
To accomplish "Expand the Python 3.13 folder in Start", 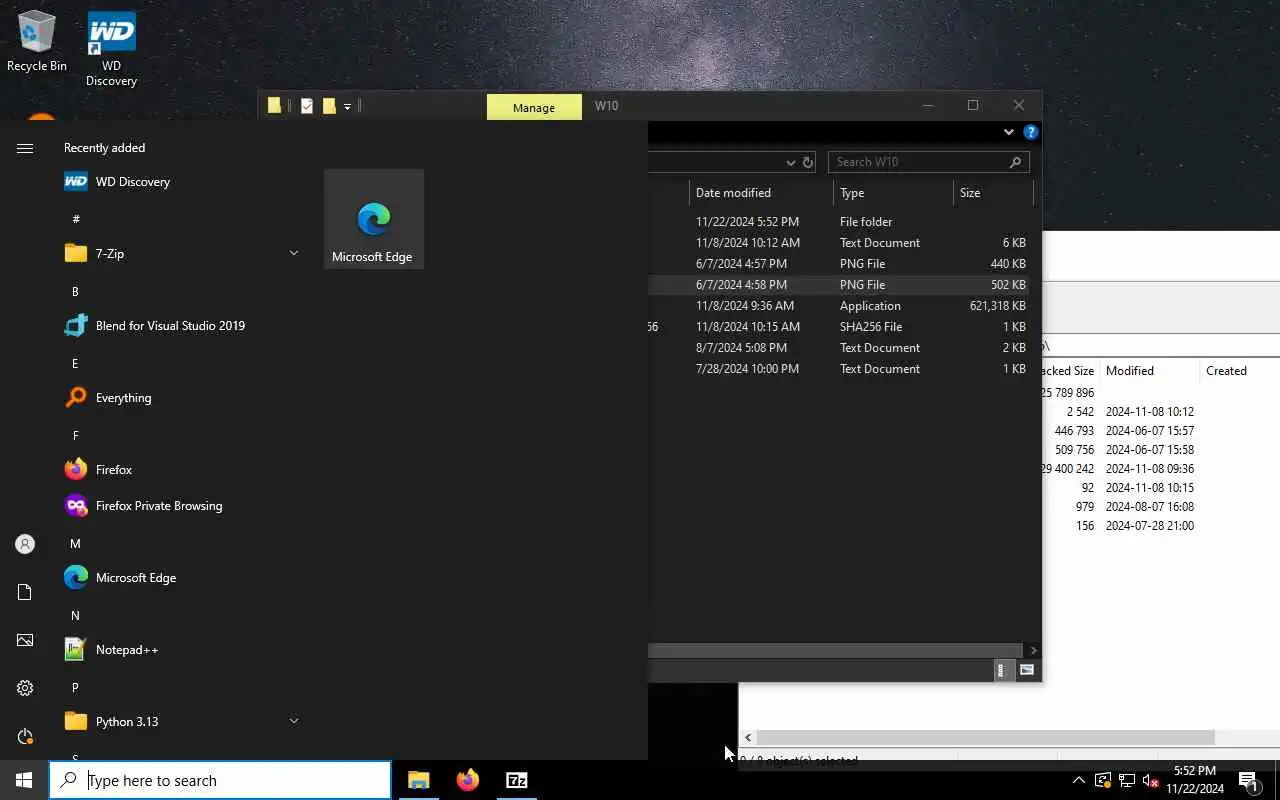I will pos(293,722).
